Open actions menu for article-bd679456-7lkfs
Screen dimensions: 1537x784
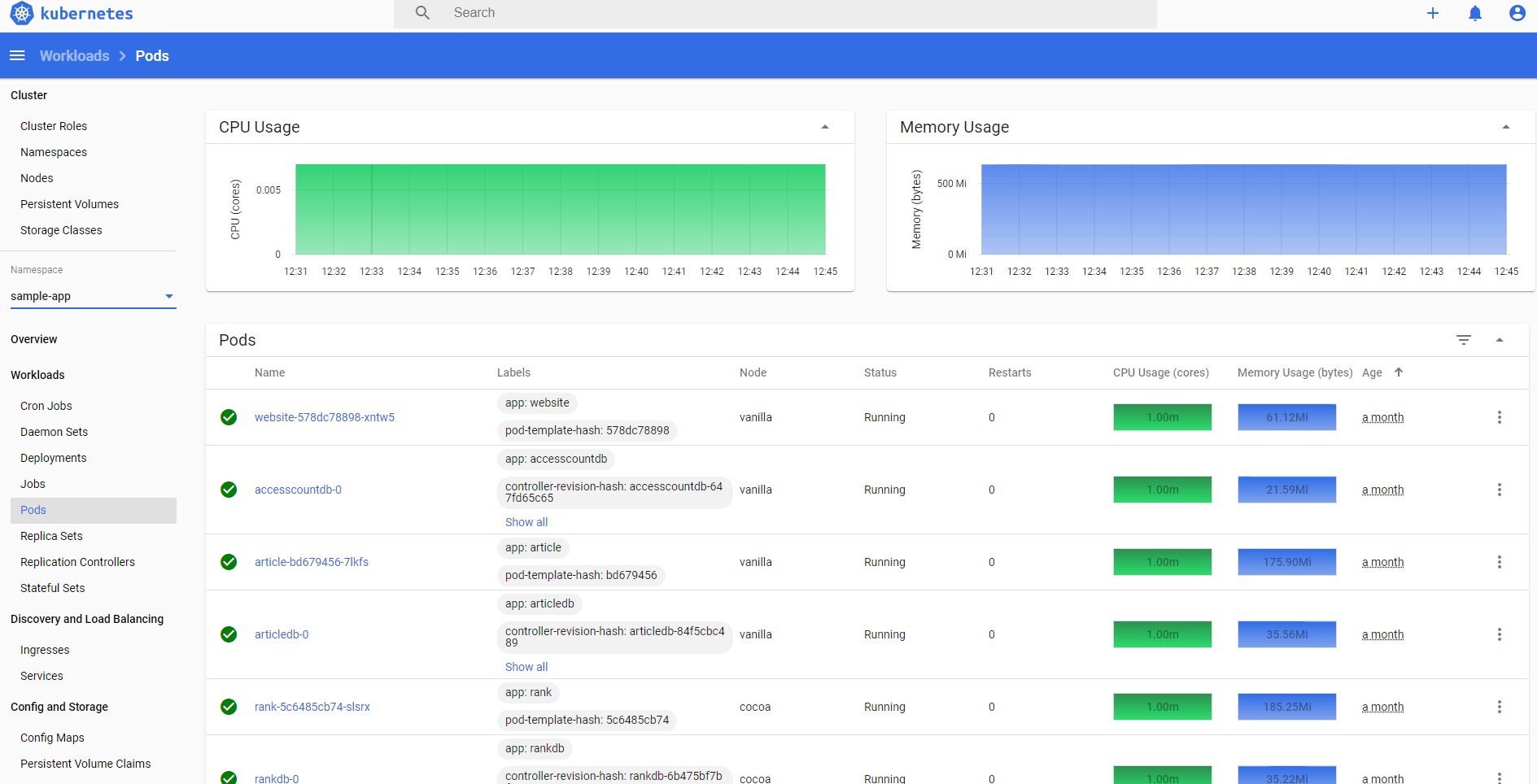tap(1500, 562)
